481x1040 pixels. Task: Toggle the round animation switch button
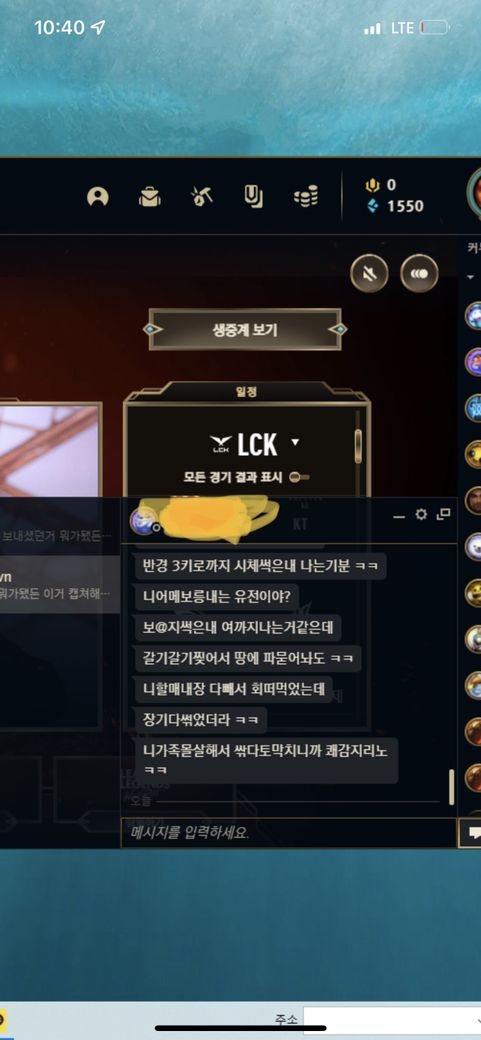tap(419, 273)
